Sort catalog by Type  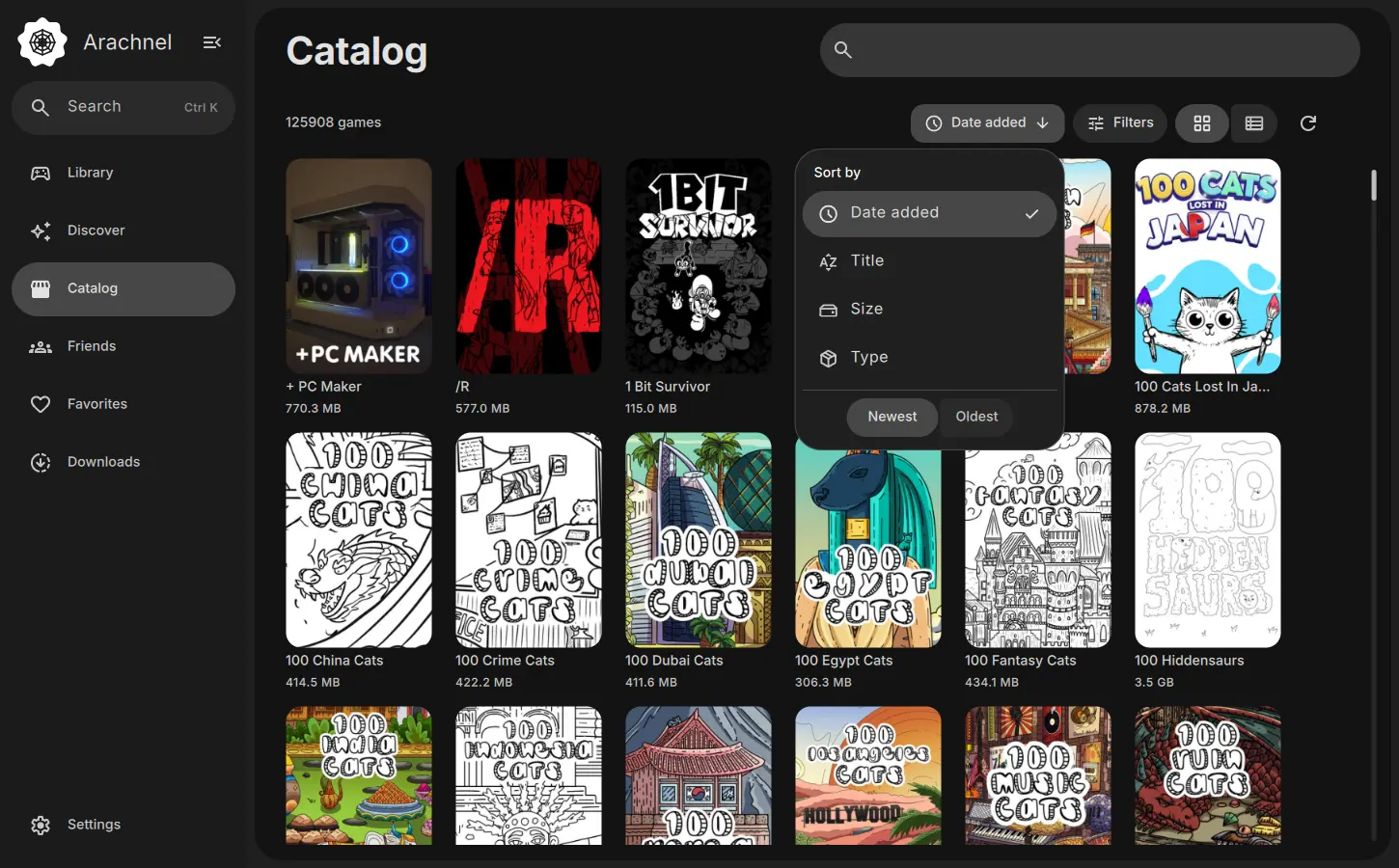pyautogui.click(x=929, y=358)
